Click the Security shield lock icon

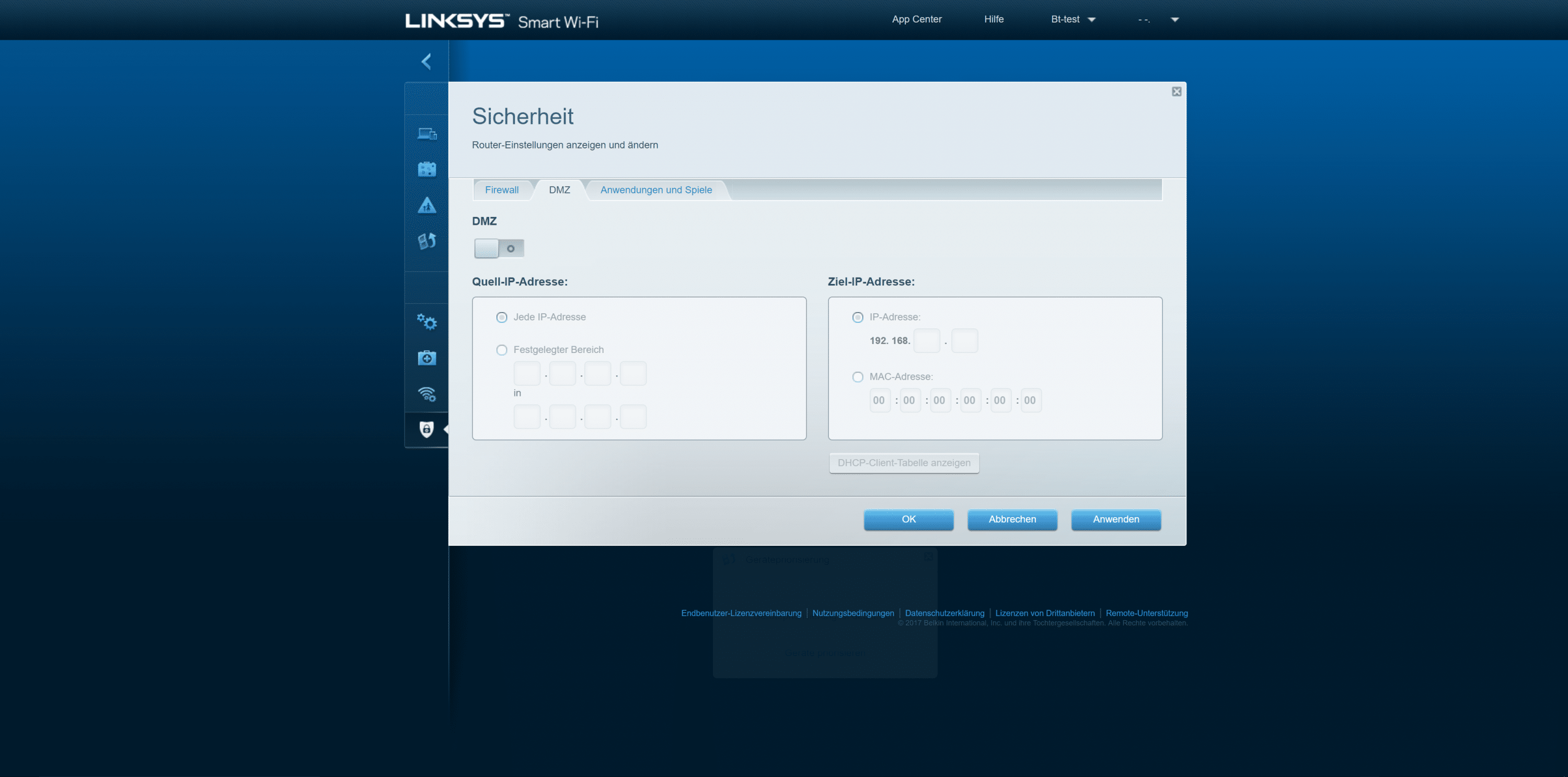[426, 429]
